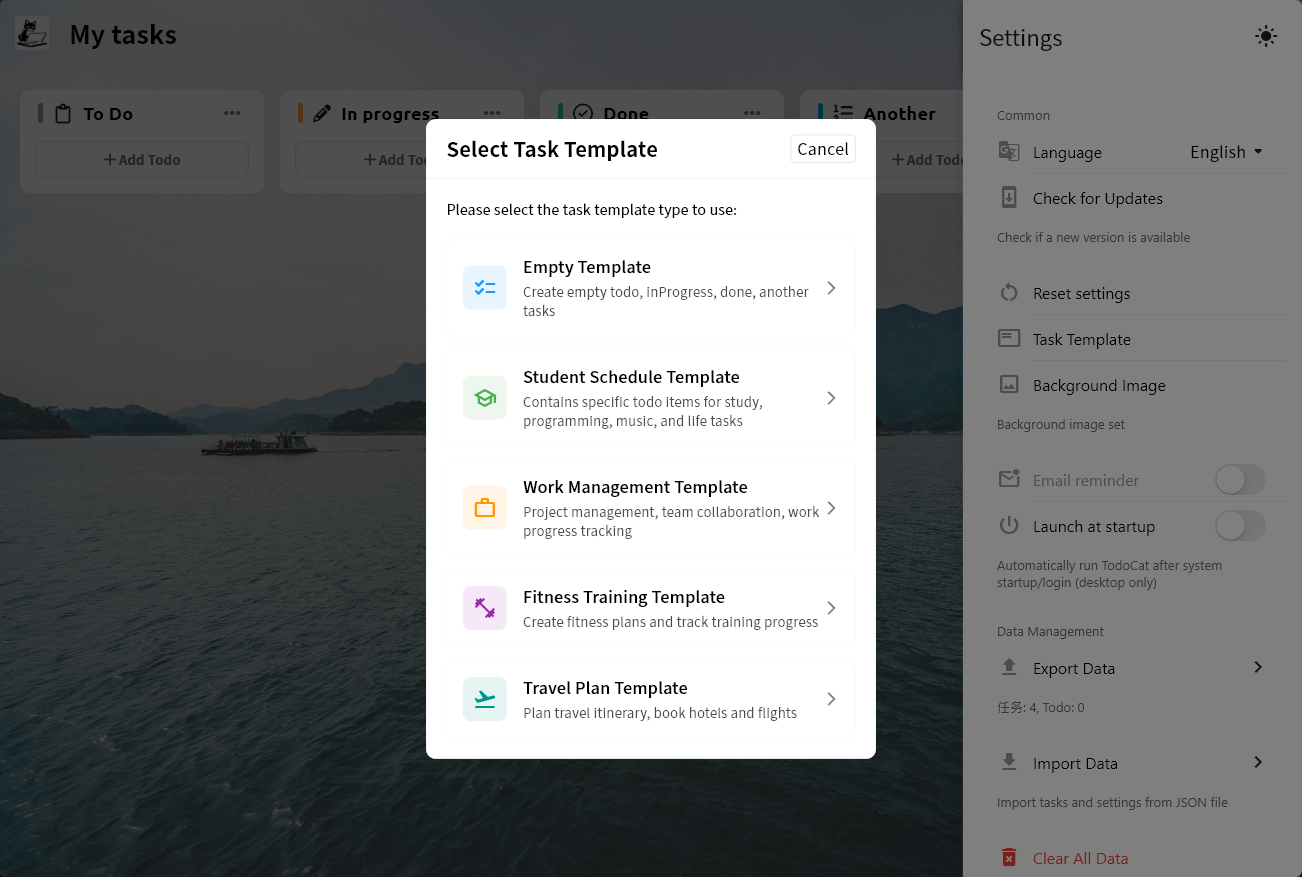
Task: Click the Student Schedule graduation cap icon
Action: (x=485, y=398)
